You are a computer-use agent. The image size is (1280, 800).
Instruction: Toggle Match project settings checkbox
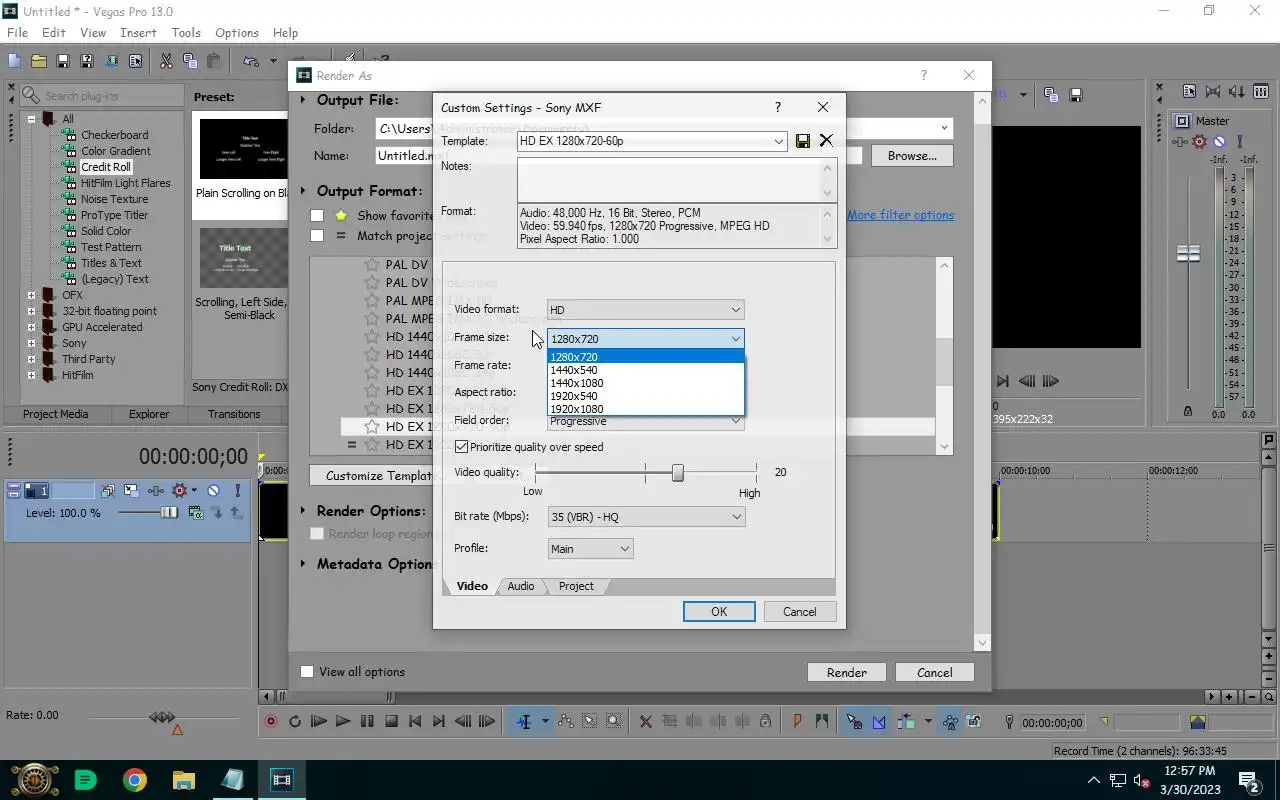click(317, 236)
